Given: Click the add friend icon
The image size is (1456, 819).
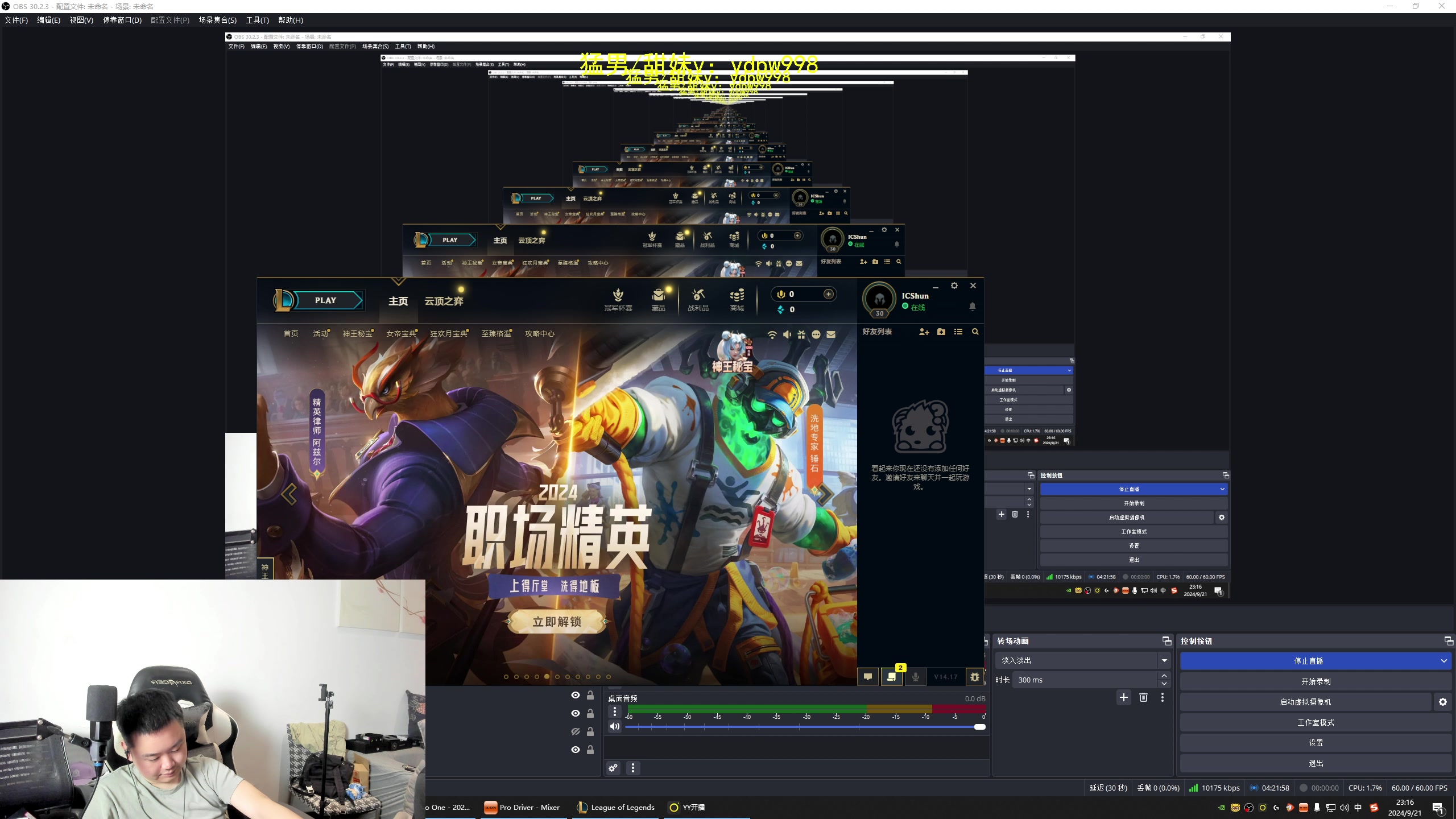Looking at the screenshot, I should click(924, 332).
